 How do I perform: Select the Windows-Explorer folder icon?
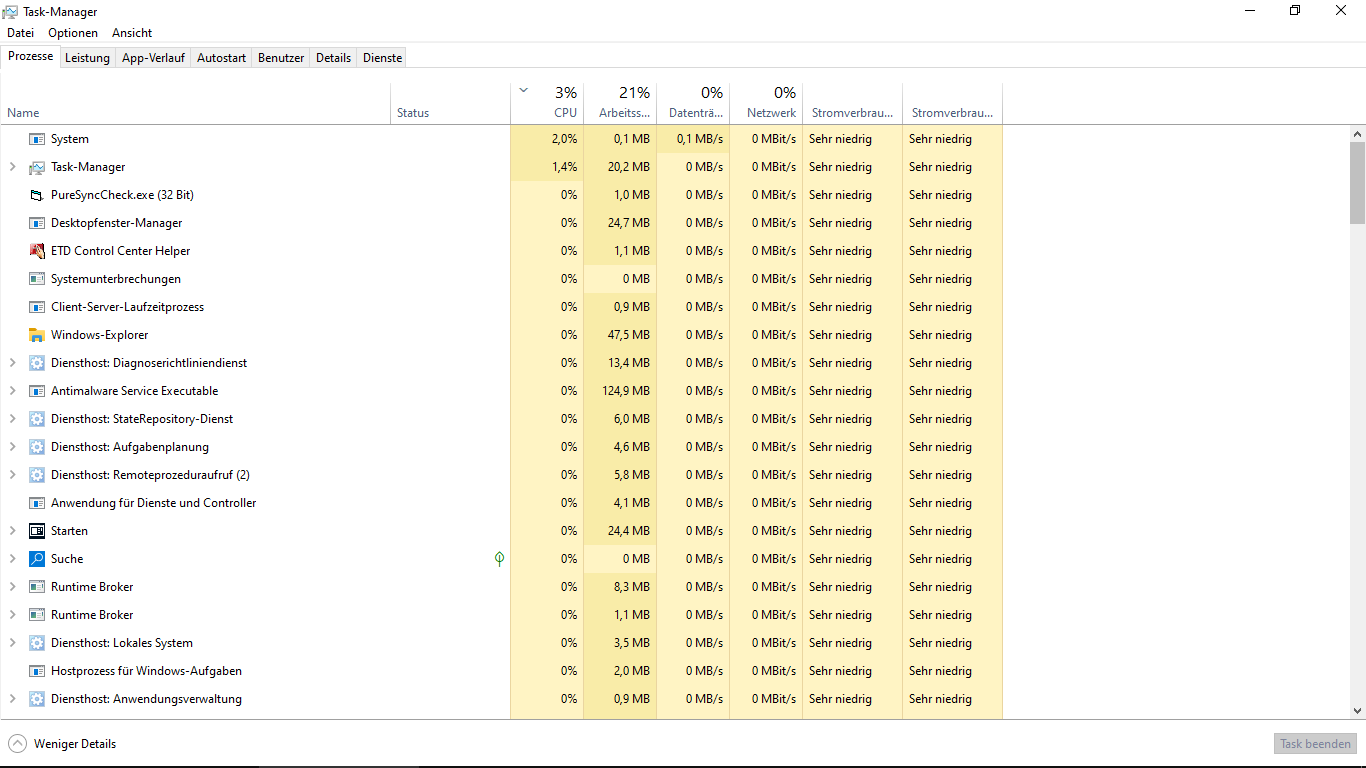[x=37, y=335]
